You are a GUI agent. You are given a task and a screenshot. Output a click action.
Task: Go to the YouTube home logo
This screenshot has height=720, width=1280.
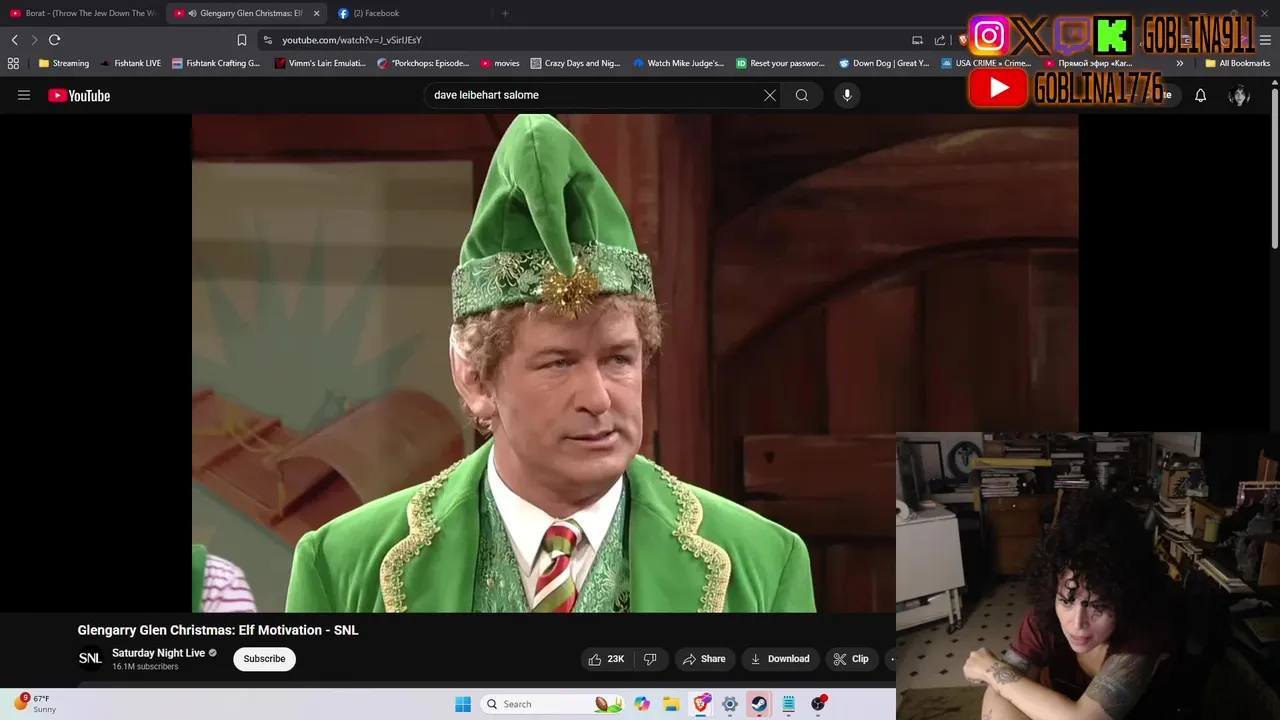(x=79, y=95)
